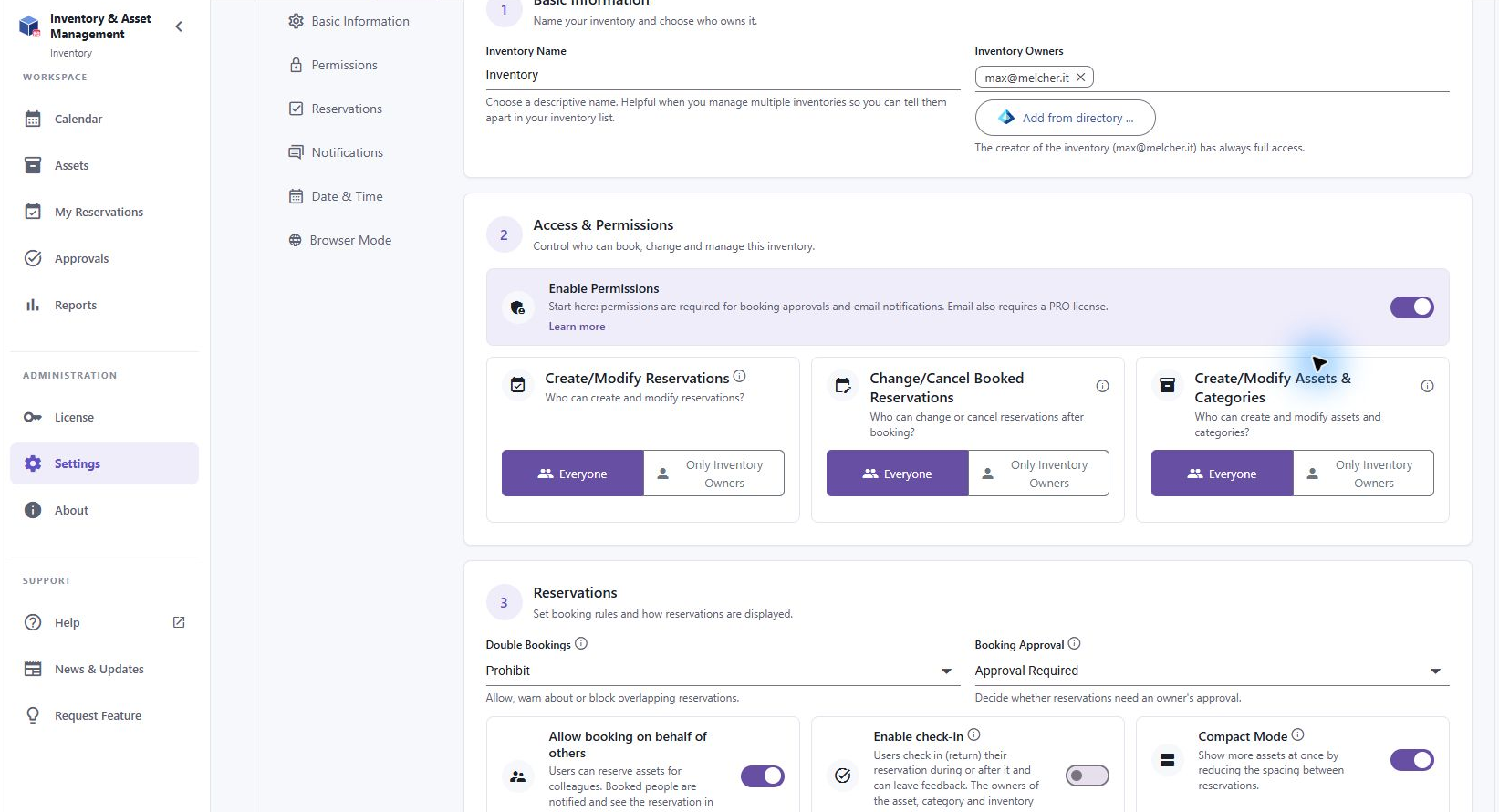Open external Help link icon
This screenshot has width=1499, height=812.
point(179,622)
